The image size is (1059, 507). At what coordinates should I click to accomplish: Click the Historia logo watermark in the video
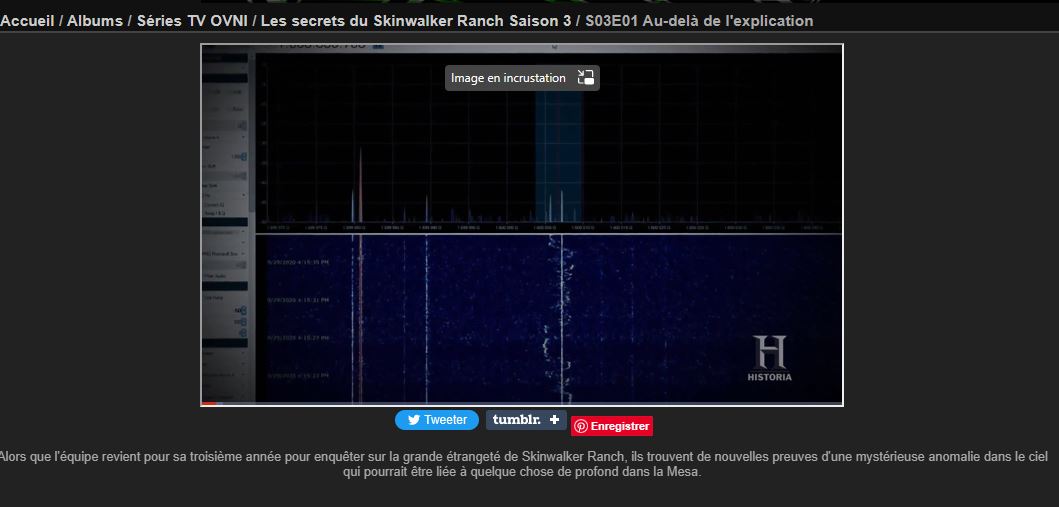click(x=769, y=359)
